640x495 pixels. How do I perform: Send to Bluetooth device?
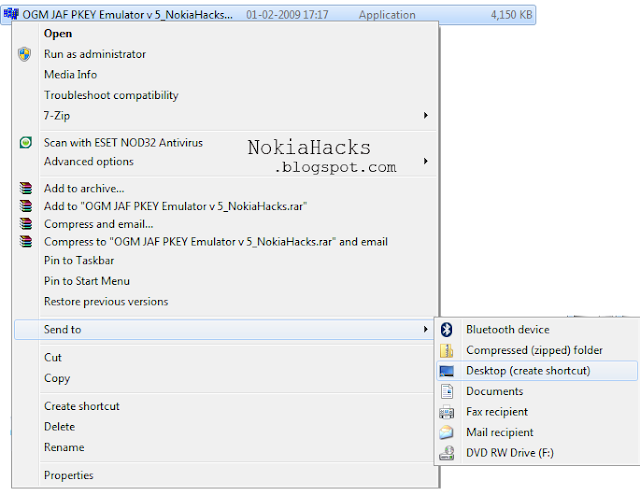pos(537,329)
